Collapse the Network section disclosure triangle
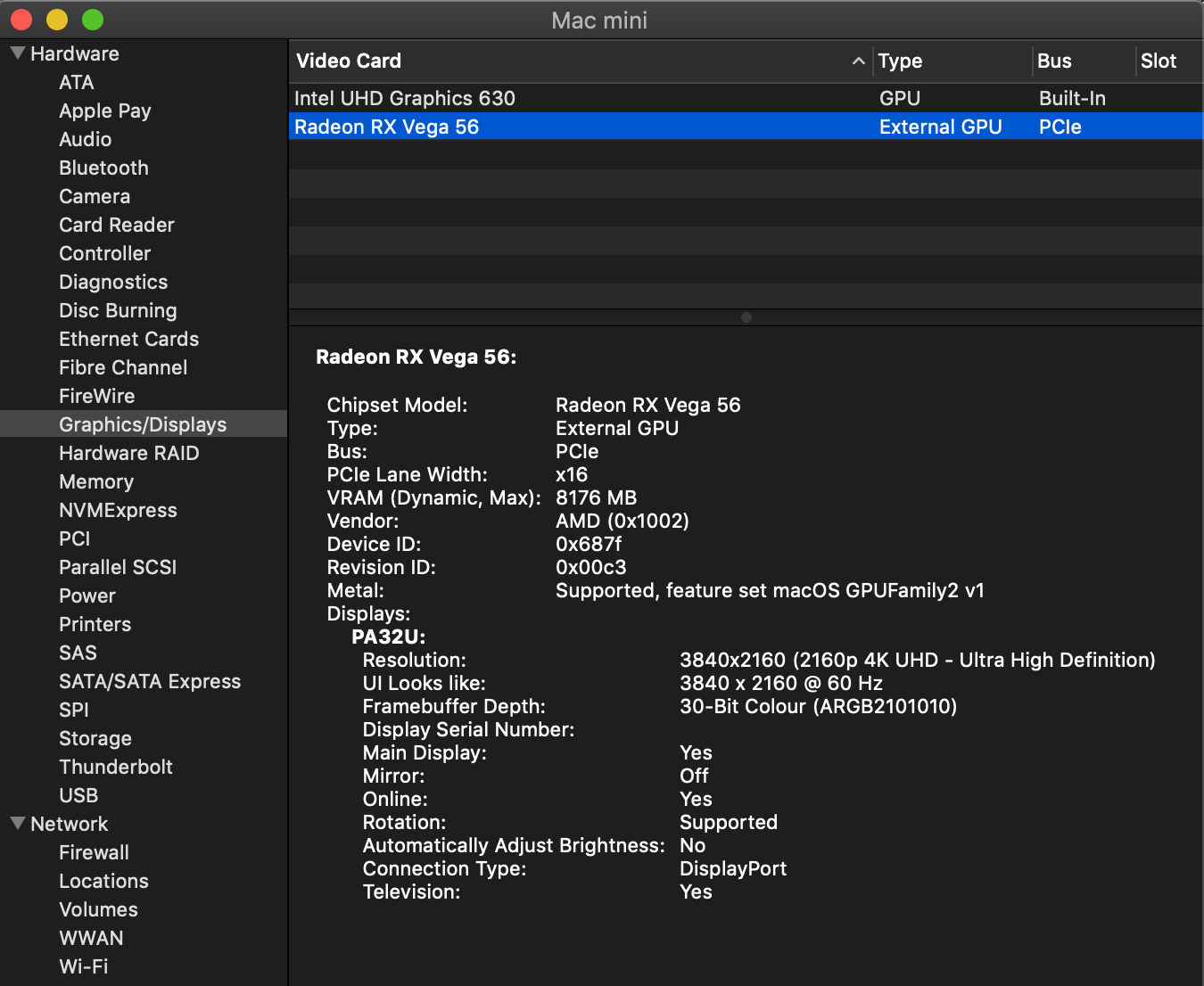 click(x=17, y=824)
